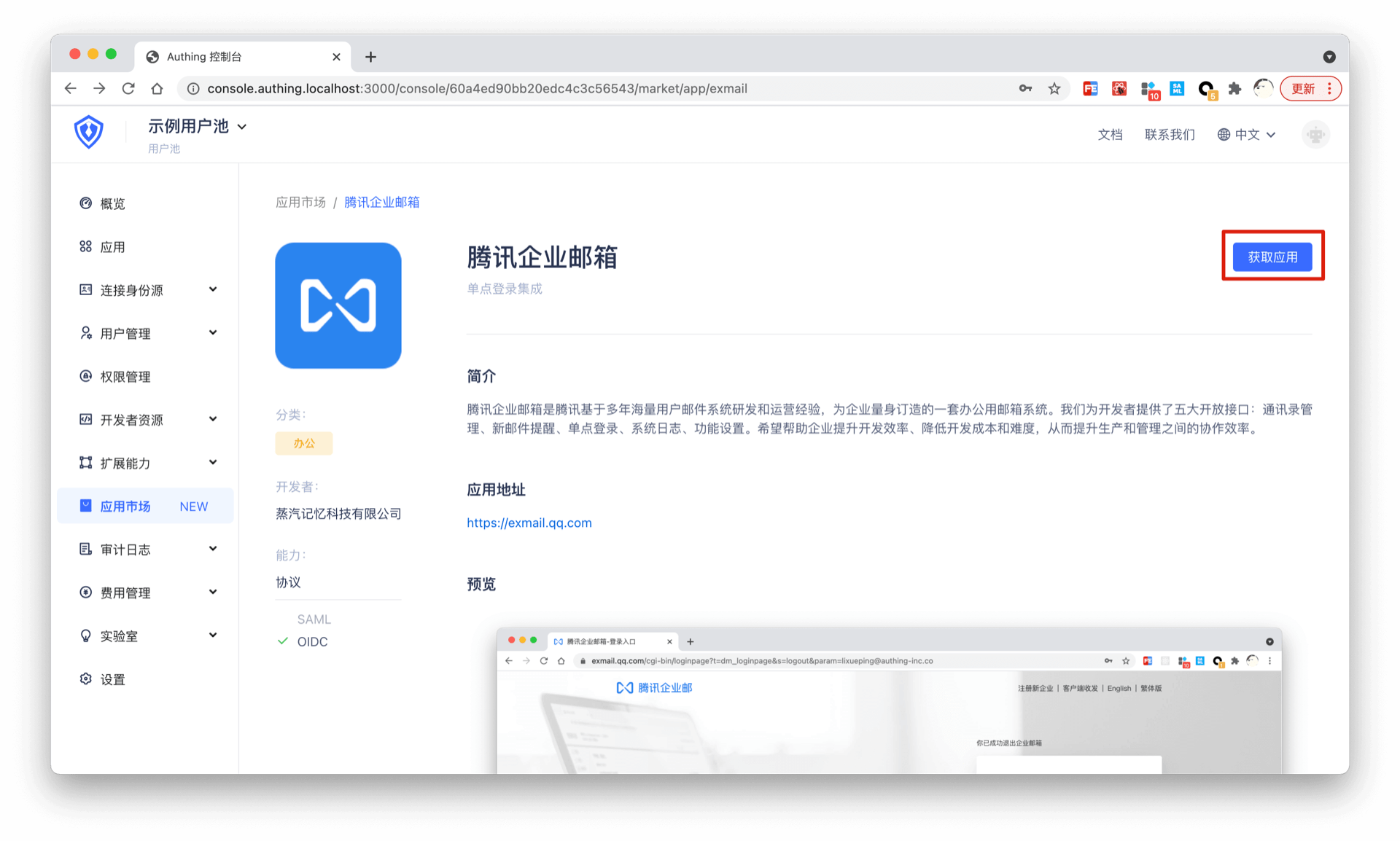Screen dimensions: 1400x841
Task: Open 设置 settings gear in sidebar
Action: (x=86, y=679)
